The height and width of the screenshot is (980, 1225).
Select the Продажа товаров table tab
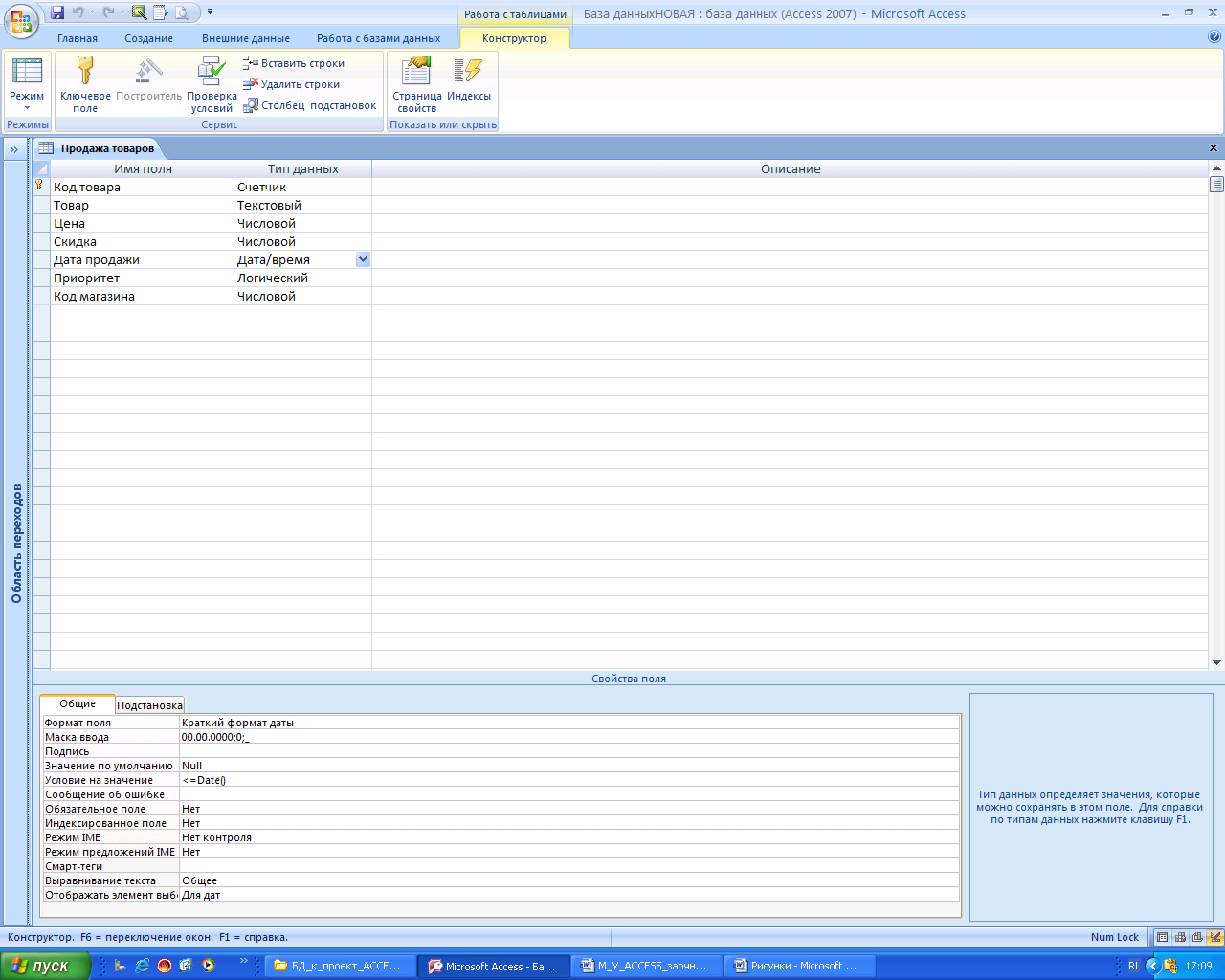coord(106,148)
